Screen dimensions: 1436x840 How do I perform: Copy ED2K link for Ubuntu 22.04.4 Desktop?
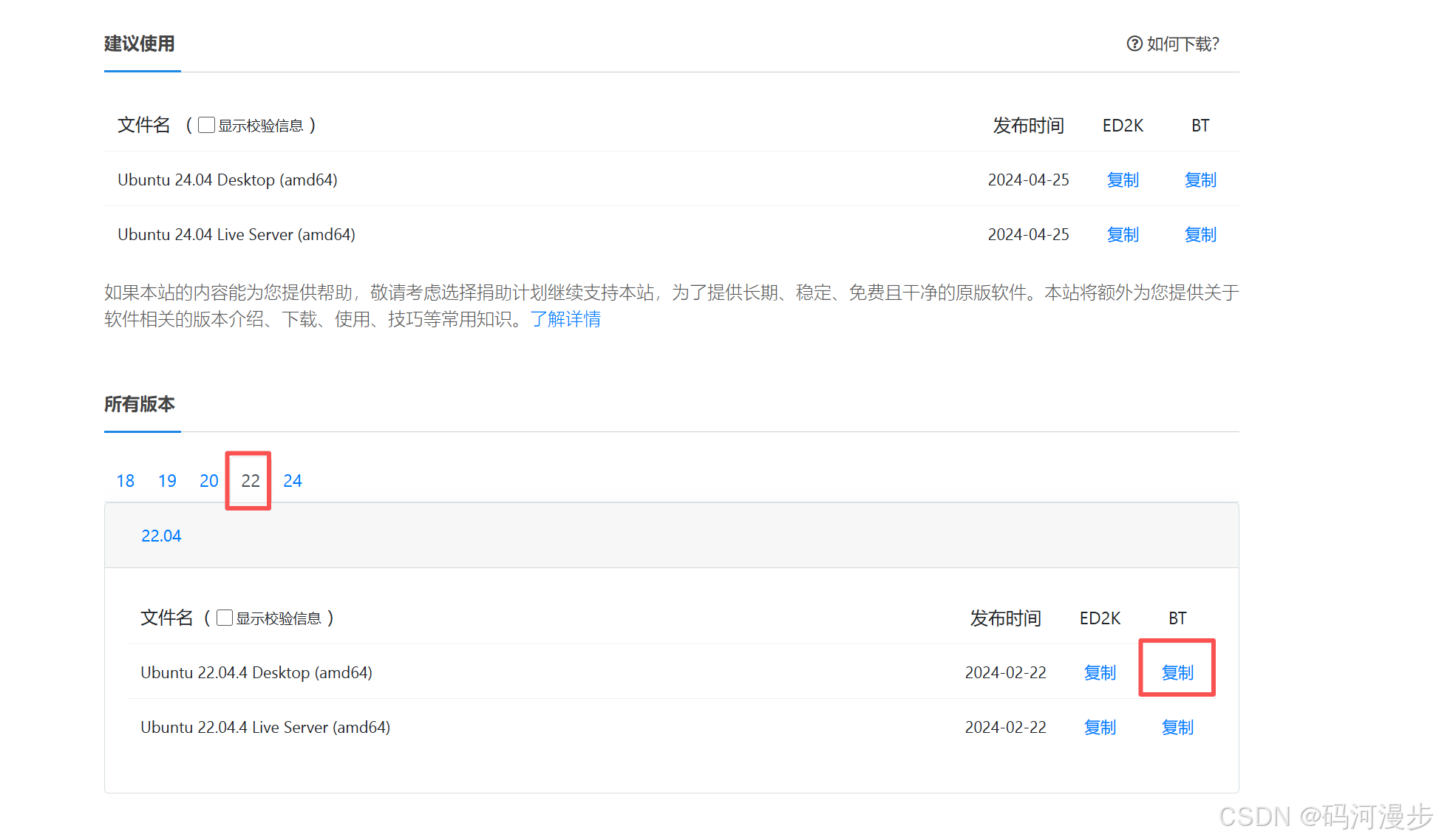click(1100, 672)
